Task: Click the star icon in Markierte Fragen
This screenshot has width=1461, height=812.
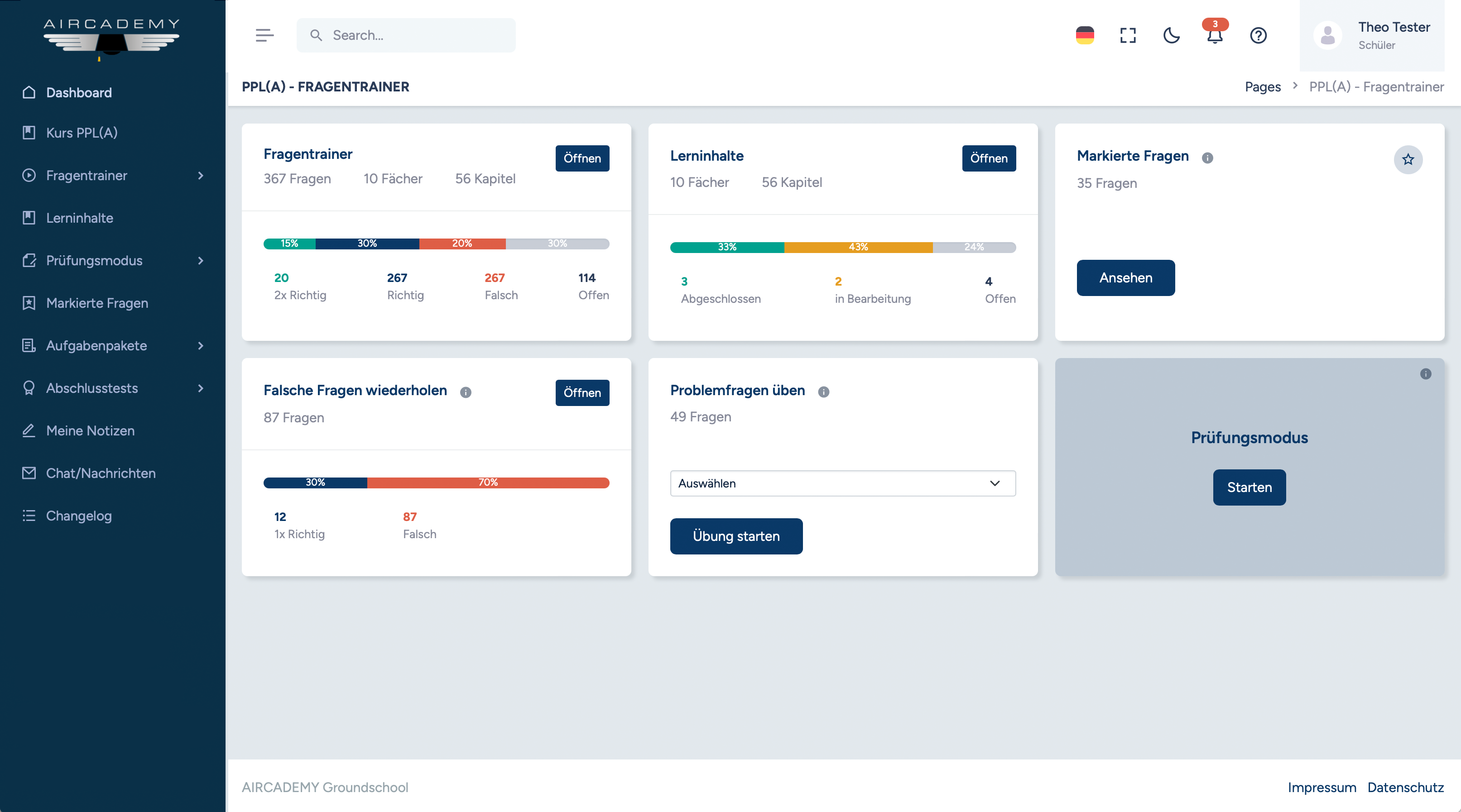Action: click(x=1408, y=160)
